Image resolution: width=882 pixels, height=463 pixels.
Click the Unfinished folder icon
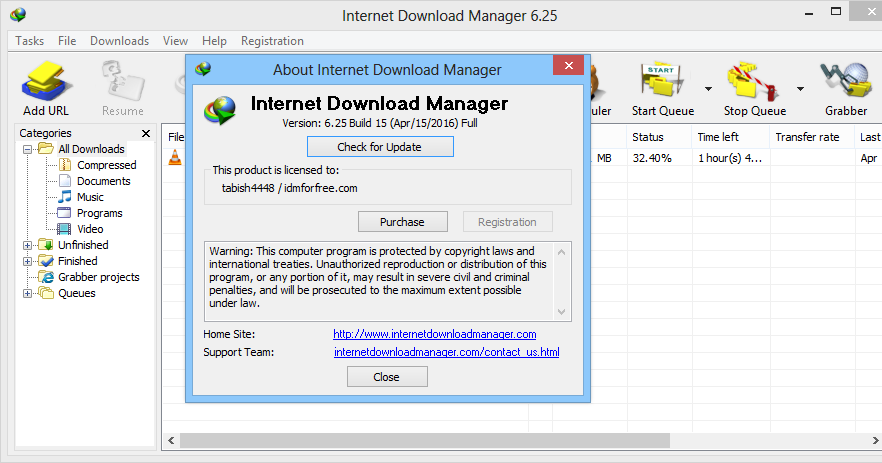pos(46,245)
